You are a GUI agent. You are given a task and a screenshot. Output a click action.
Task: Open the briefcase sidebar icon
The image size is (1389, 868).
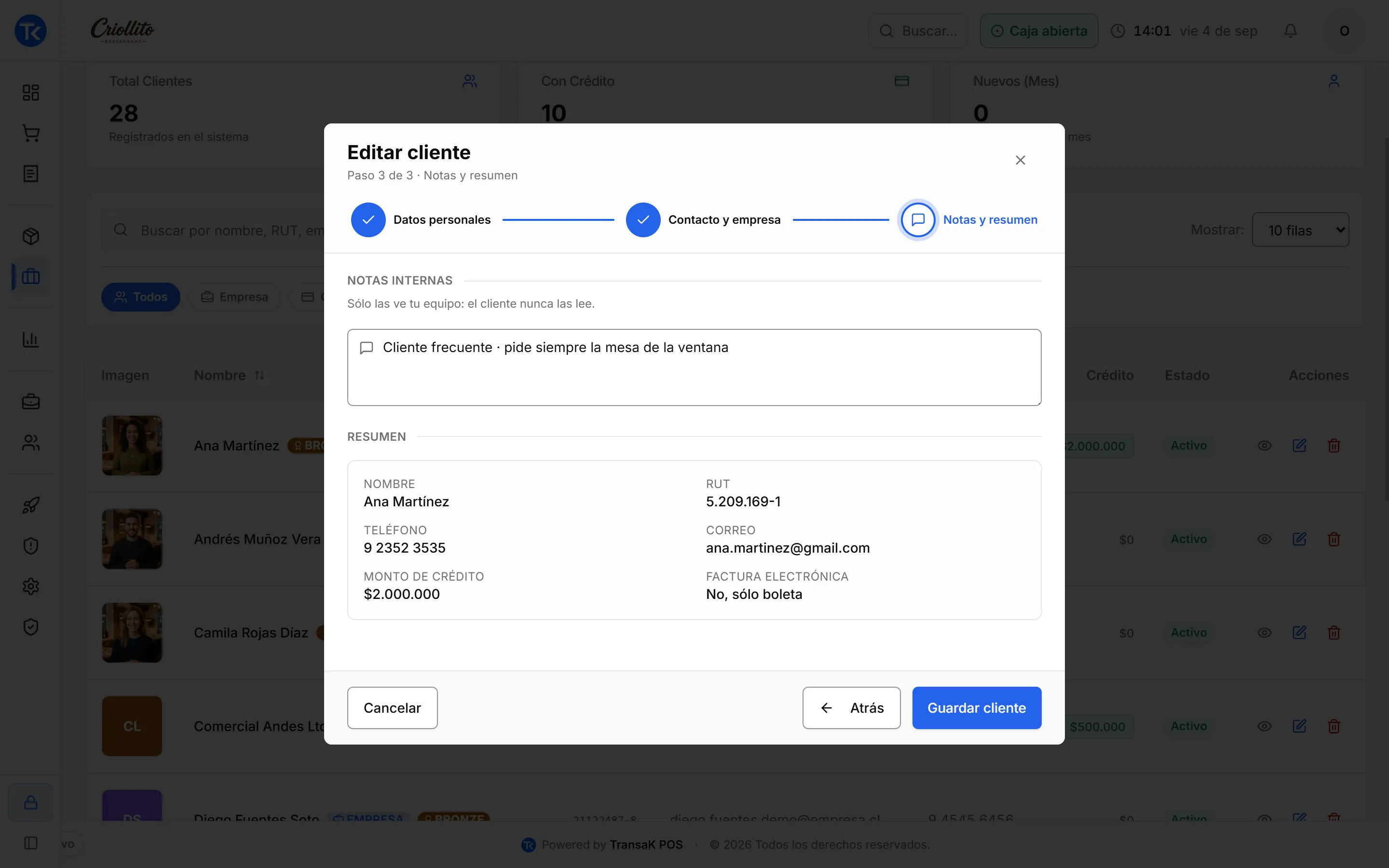(30, 402)
